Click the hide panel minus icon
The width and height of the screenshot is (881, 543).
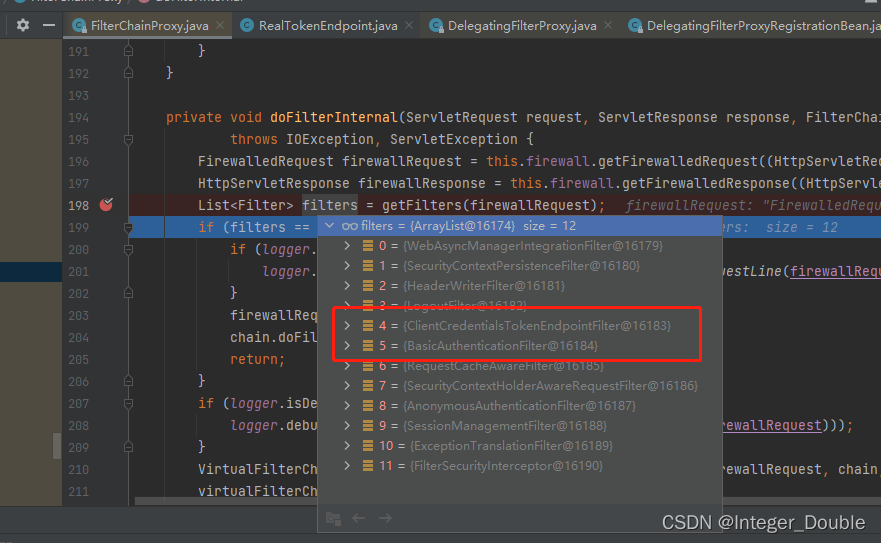tap(49, 25)
